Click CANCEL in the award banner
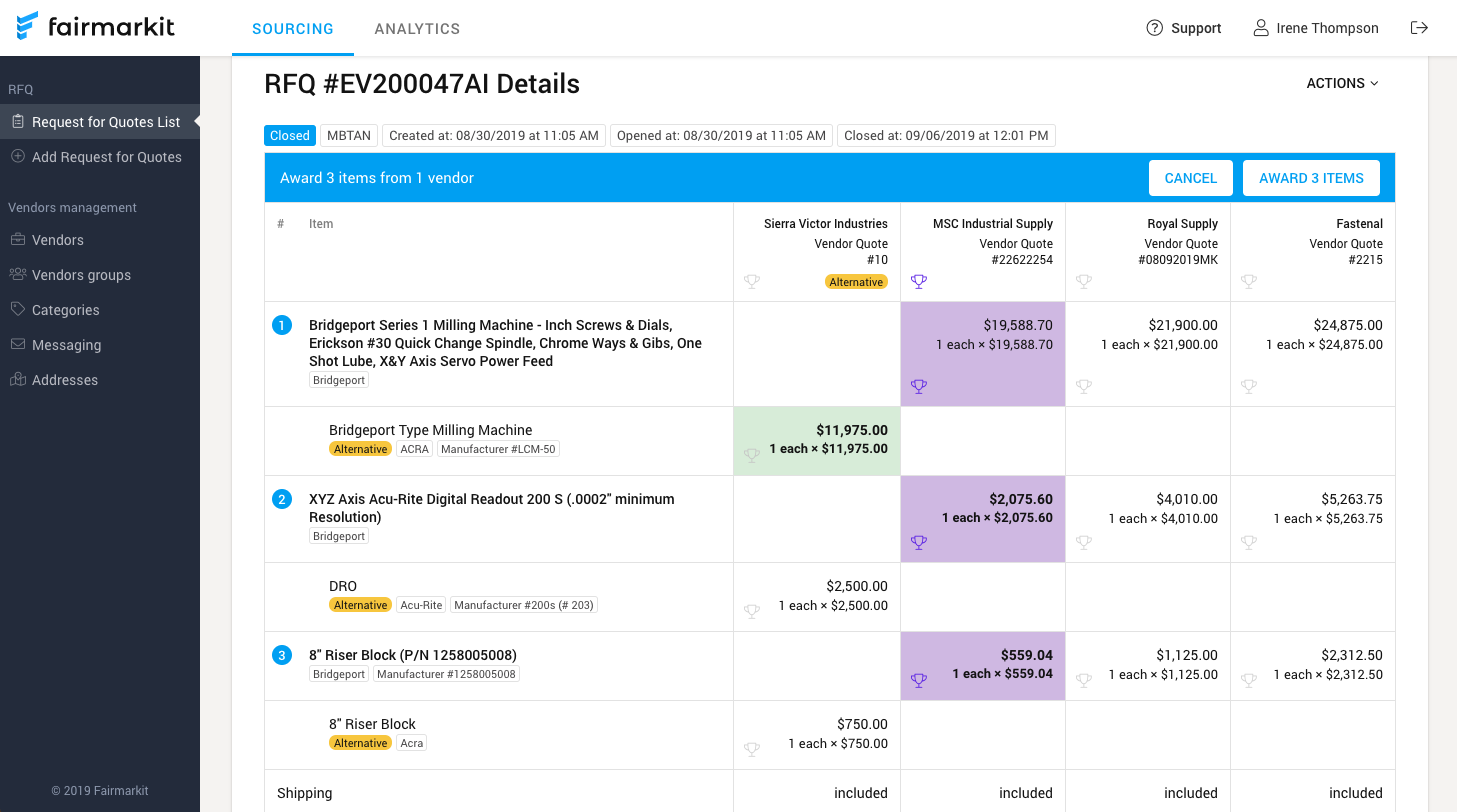This screenshot has width=1457, height=812. click(1191, 177)
